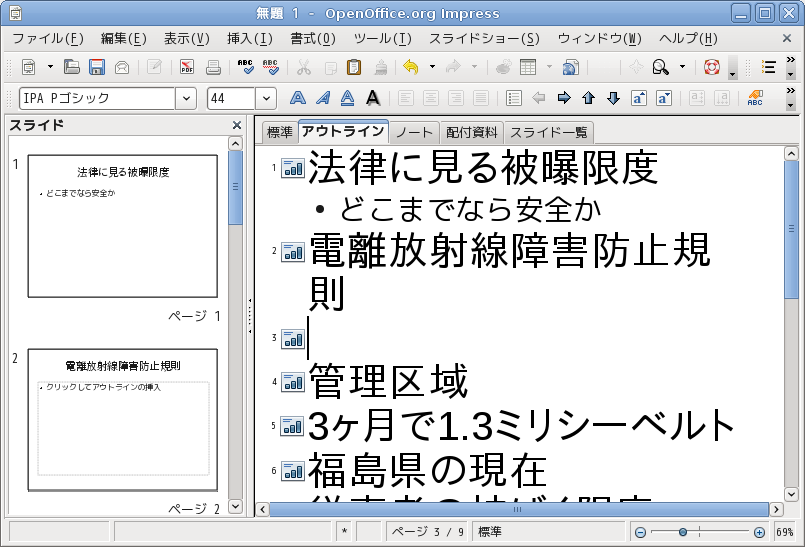Toggle the AutoSpellcheck button
The height and width of the screenshot is (547, 805).
(271, 68)
